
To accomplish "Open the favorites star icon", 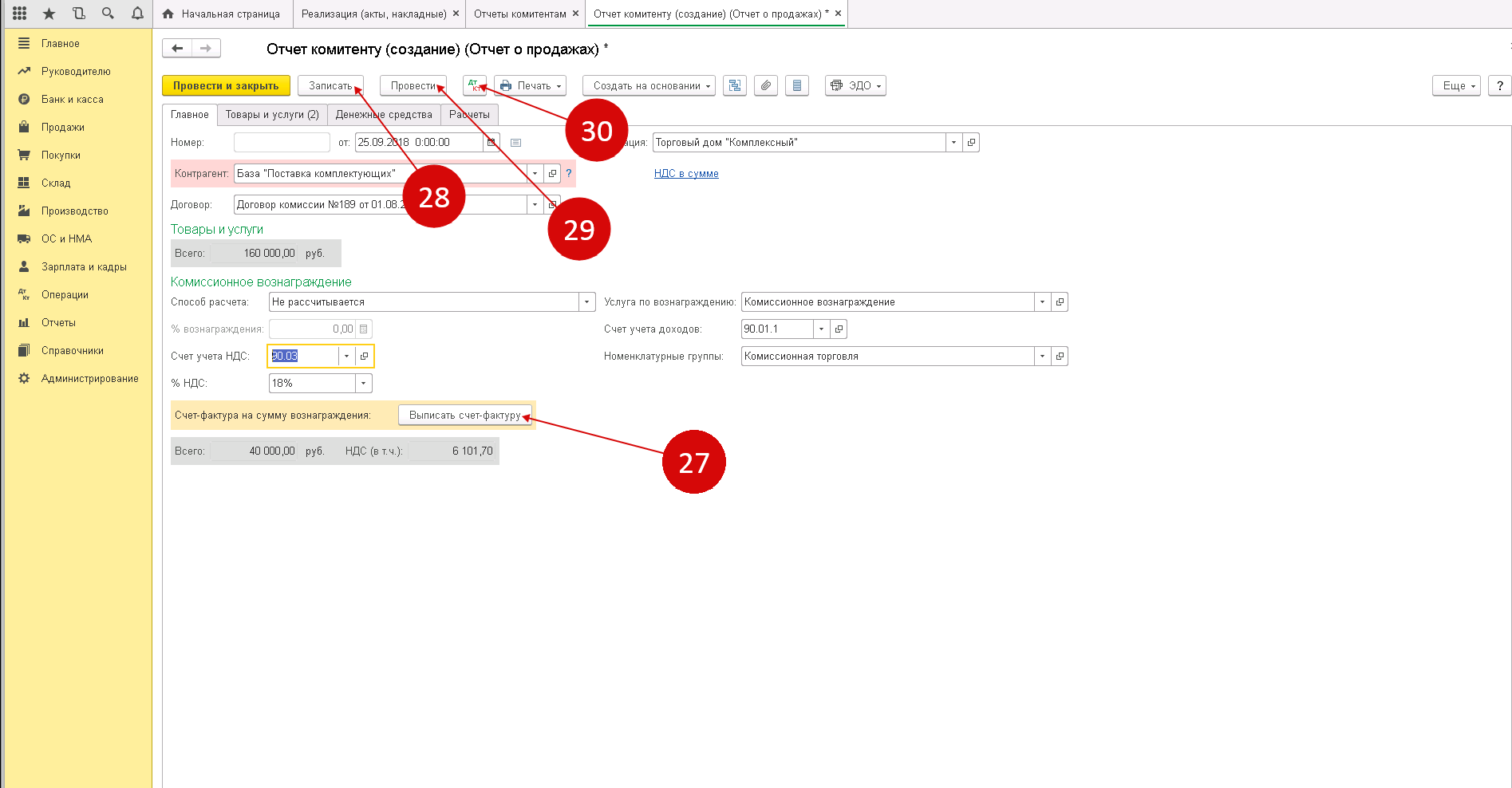I will pos(49,14).
